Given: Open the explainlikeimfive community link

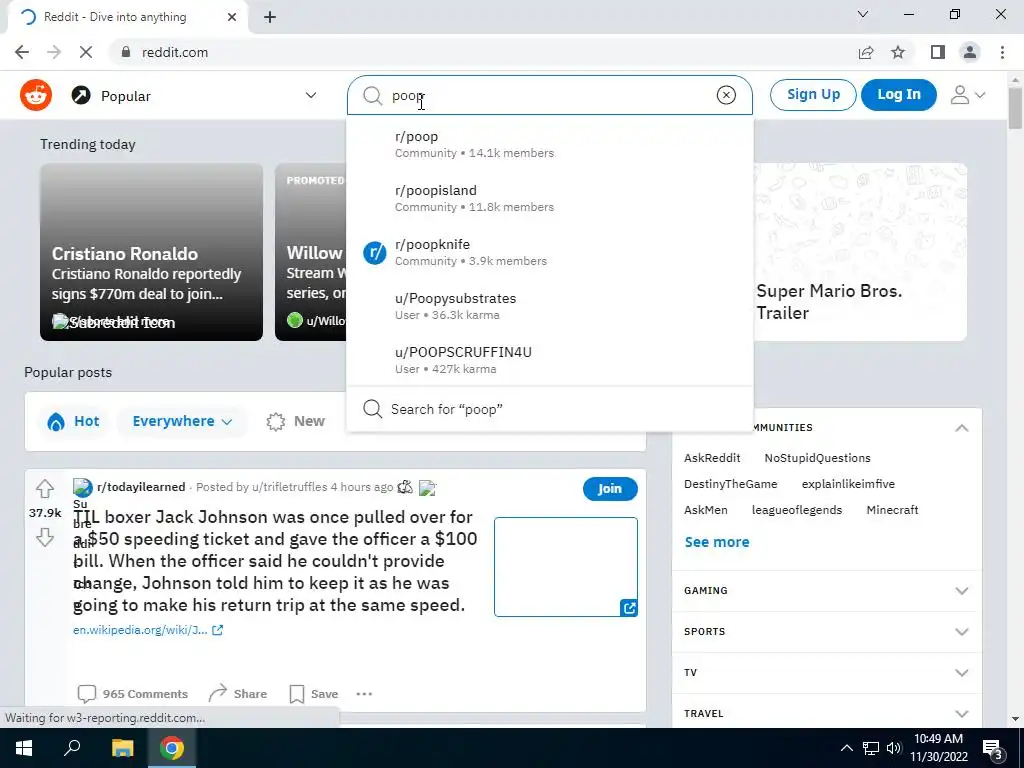Looking at the screenshot, I should click(x=848, y=484).
